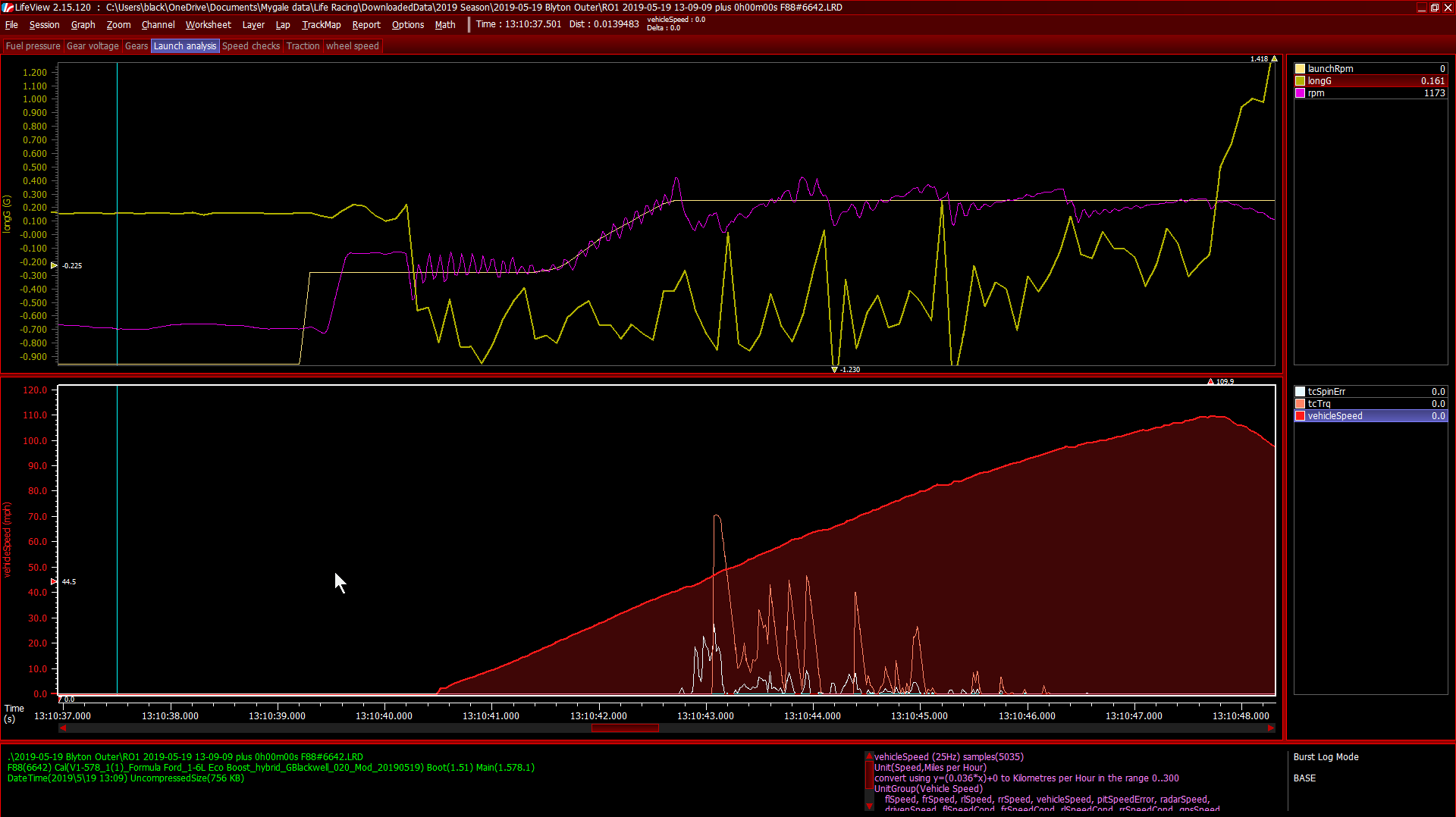Open the Worksheet menu

coord(208,25)
